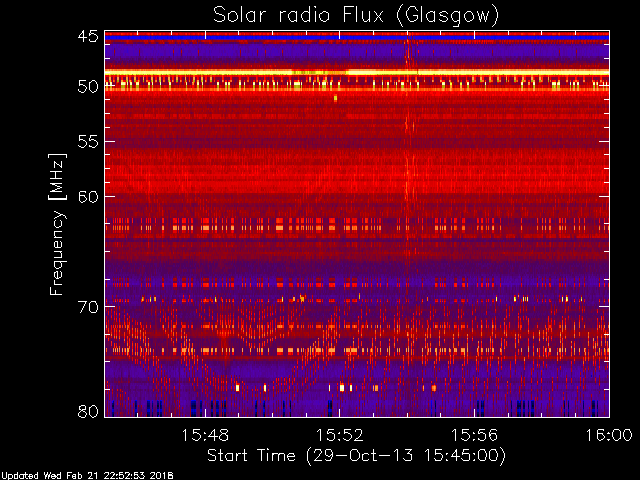Click the Updated Wed Feb 21 timestamp text
This screenshot has height=480, width=640.
click(87, 476)
